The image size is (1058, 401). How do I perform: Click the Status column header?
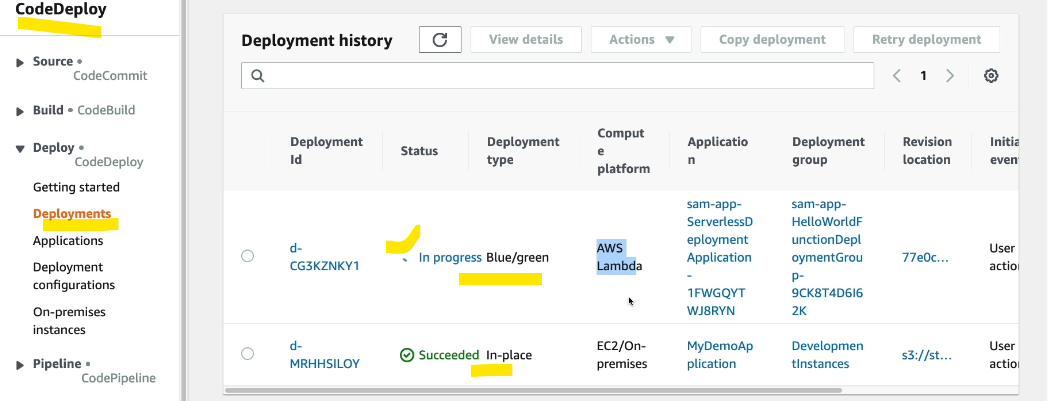click(419, 151)
